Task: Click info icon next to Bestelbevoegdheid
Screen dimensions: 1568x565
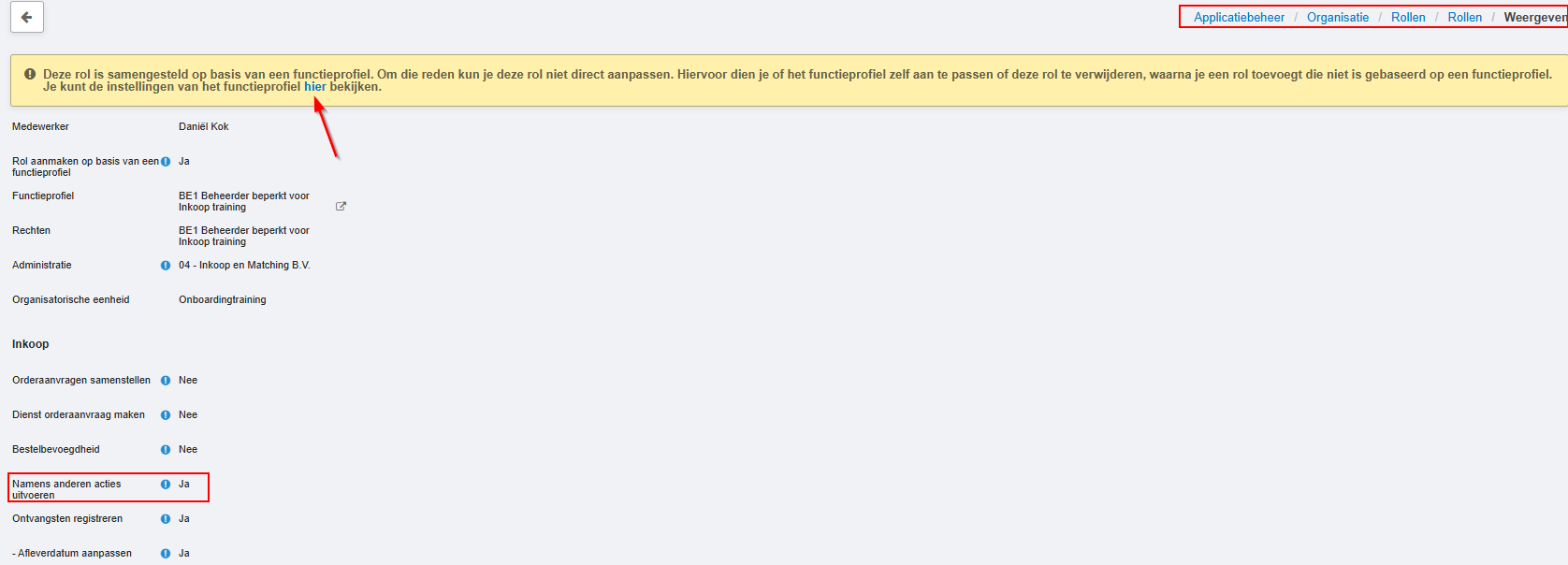Action: click(166, 450)
